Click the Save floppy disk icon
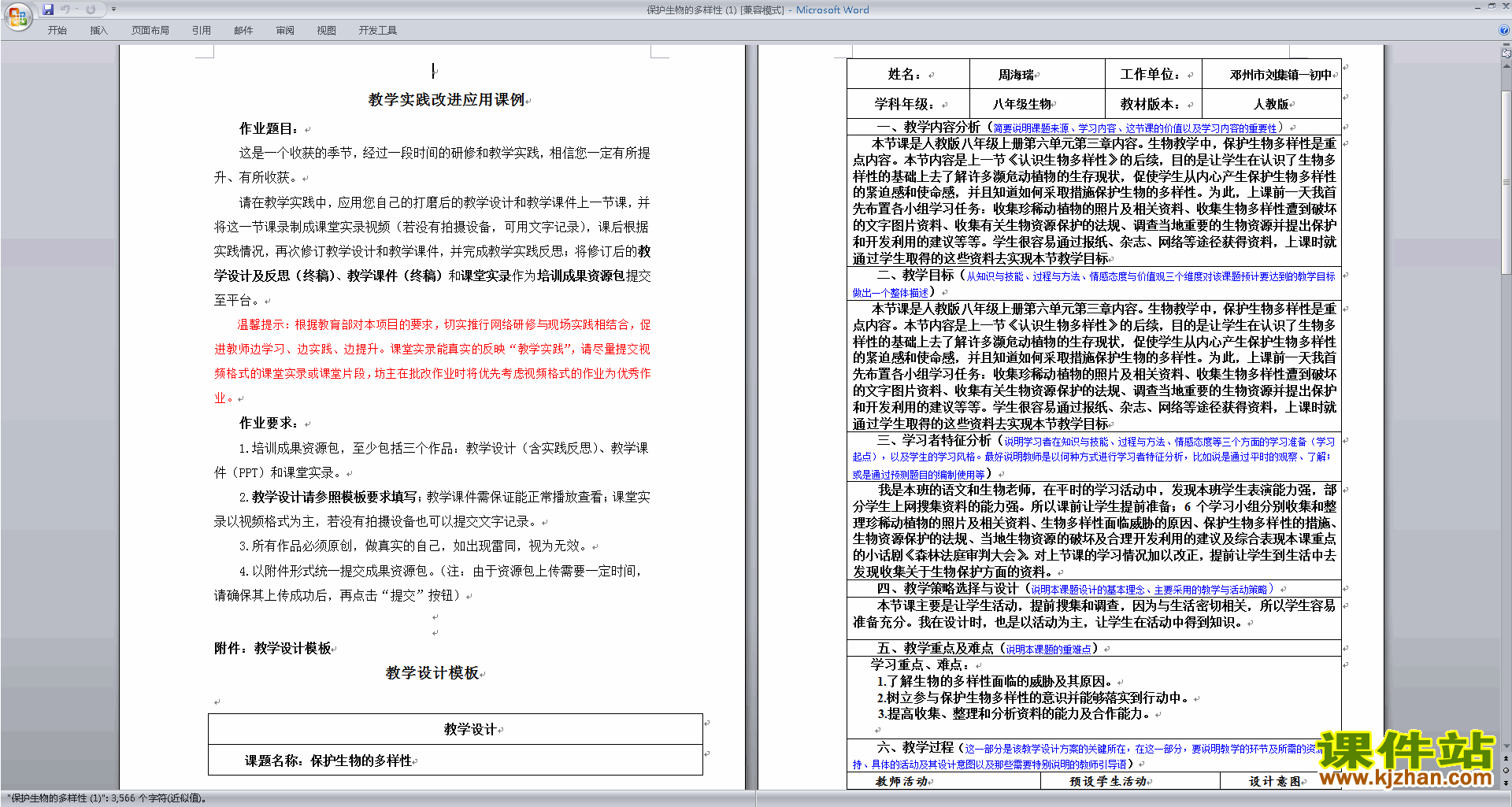Screen dimensions: 1512x807 48,9
